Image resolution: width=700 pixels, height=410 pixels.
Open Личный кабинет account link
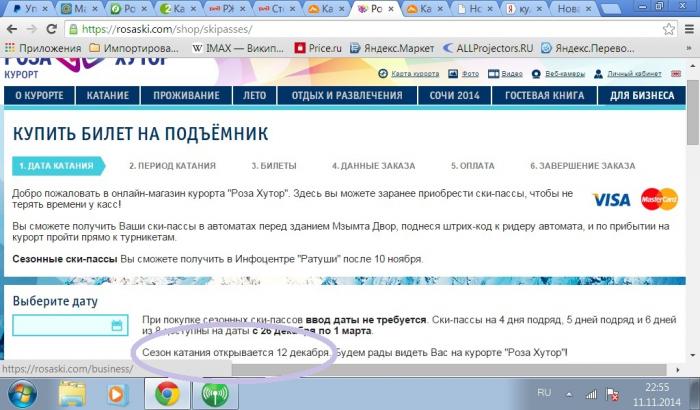click(628, 74)
